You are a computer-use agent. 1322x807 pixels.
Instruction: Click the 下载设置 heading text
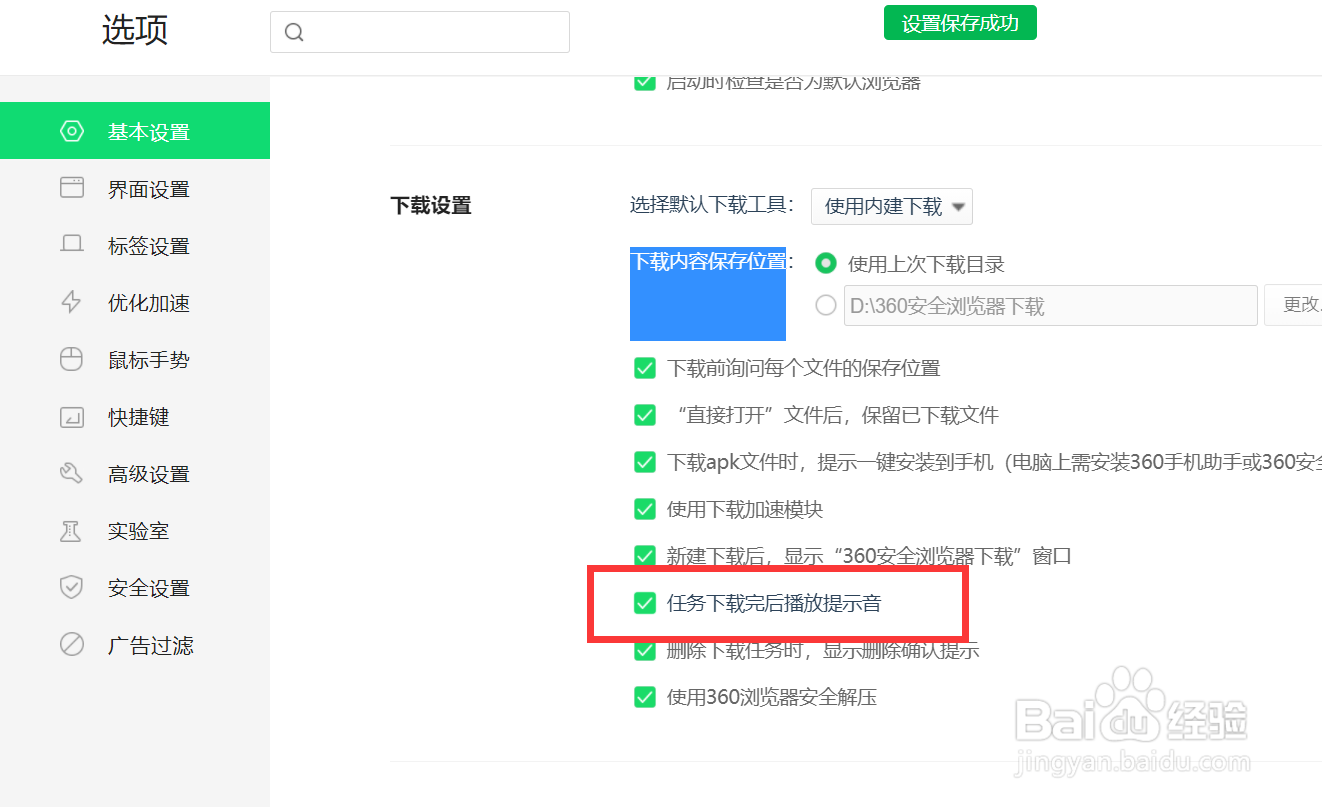431,206
